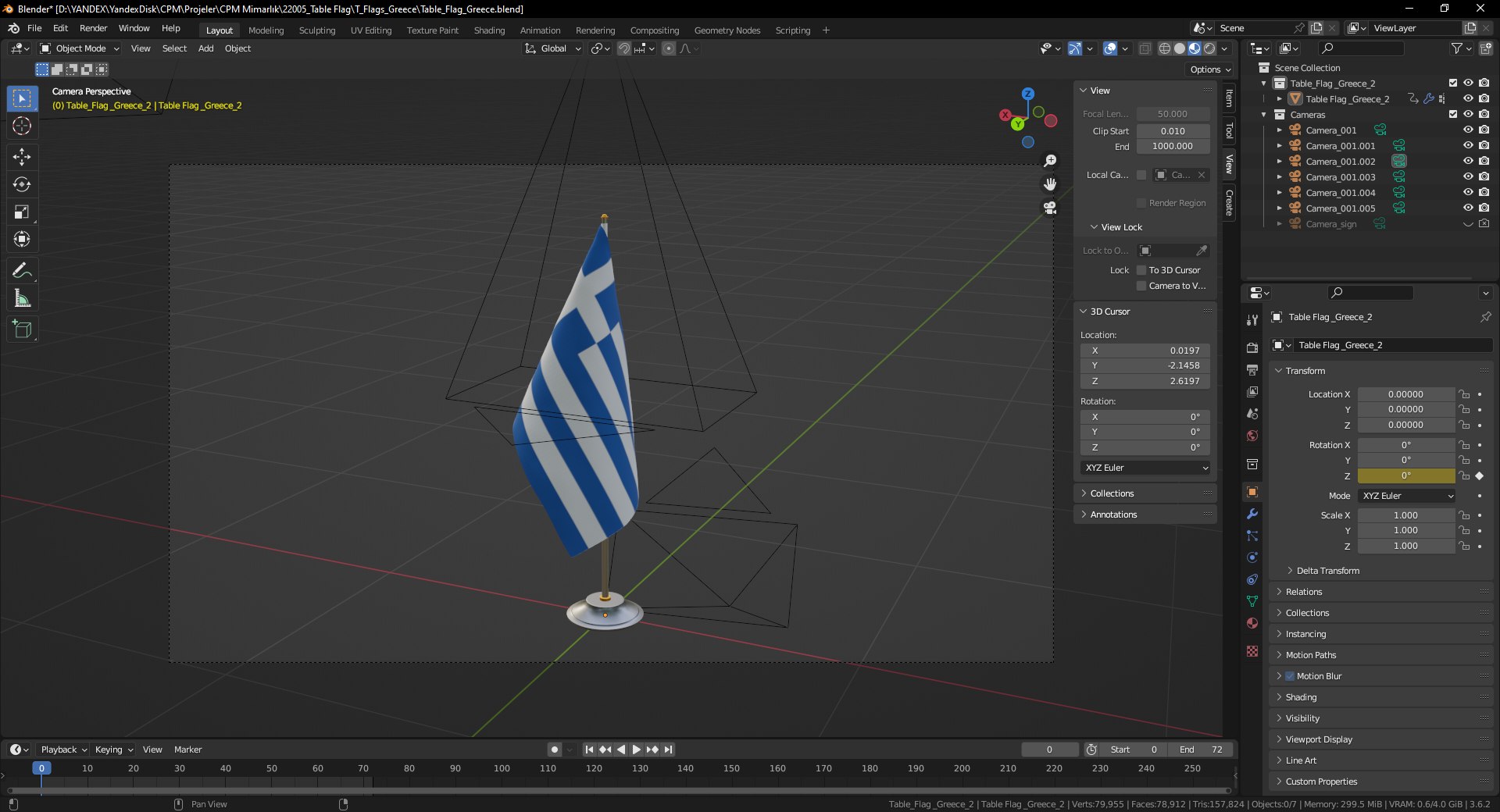This screenshot has height=812, width=1500.
Task: Select the Annotate tool
Action: coord(22,271)
